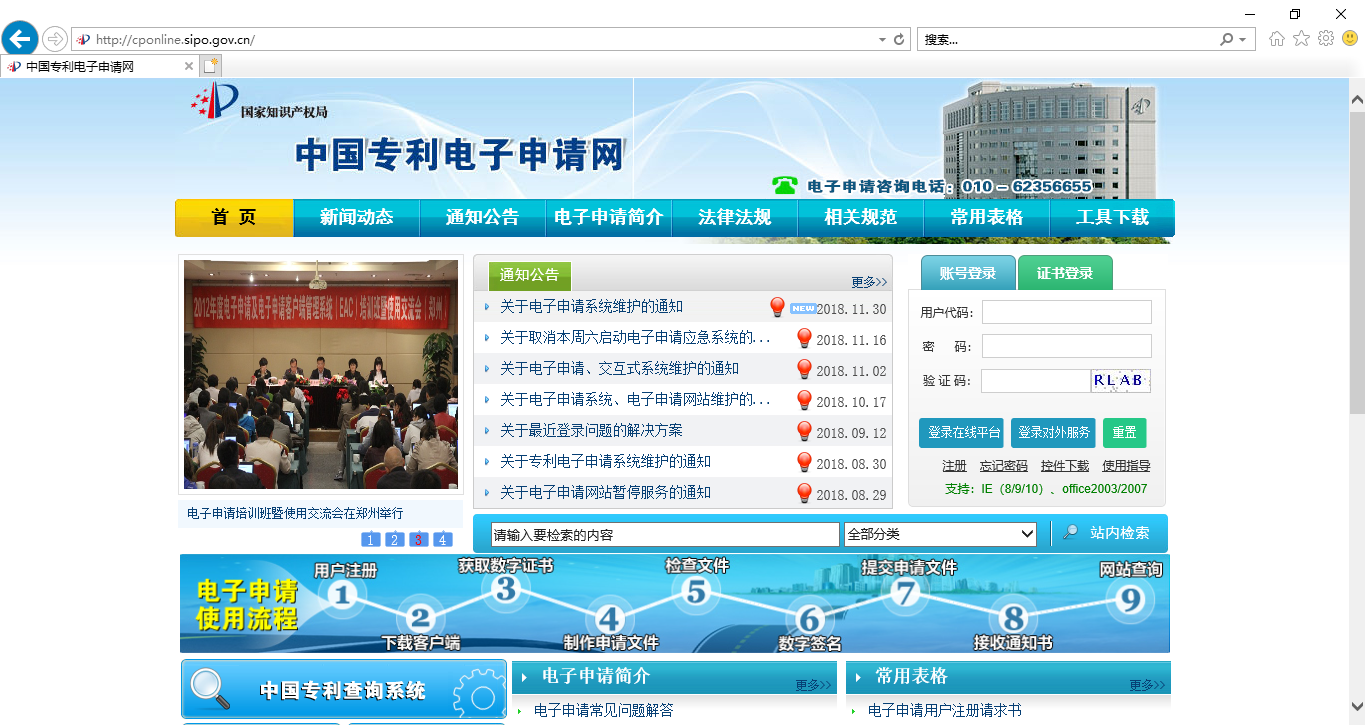Open the 使用指导 link

coord(1126,466)
